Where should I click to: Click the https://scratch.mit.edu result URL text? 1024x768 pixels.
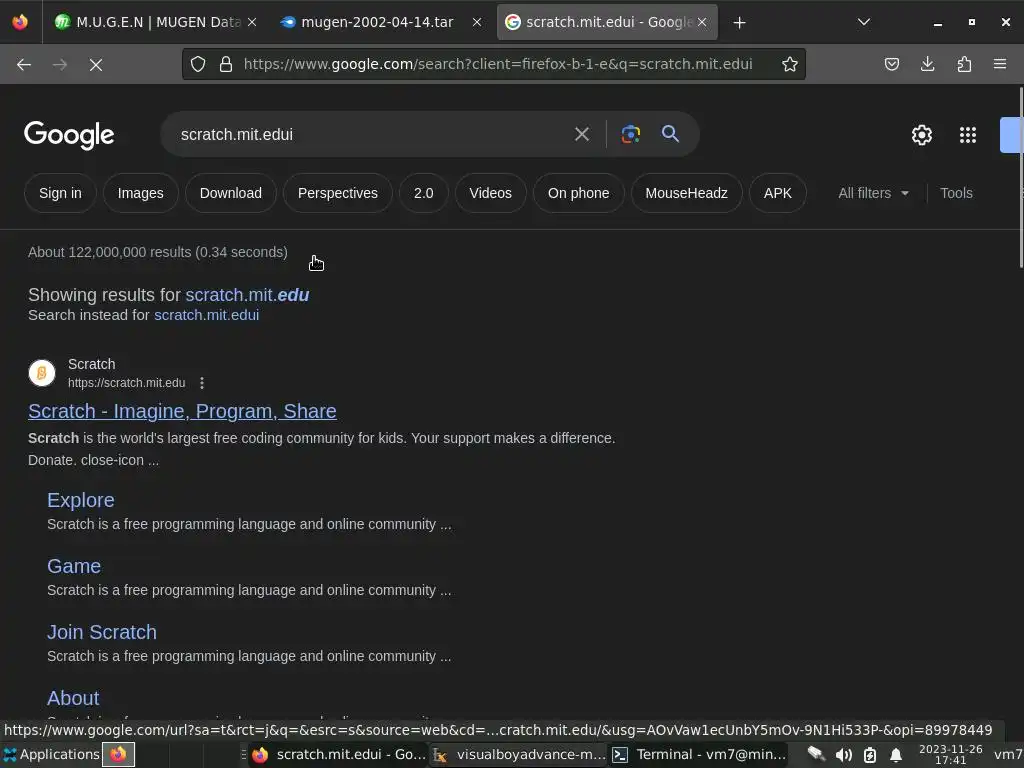[x=127, y=383]
